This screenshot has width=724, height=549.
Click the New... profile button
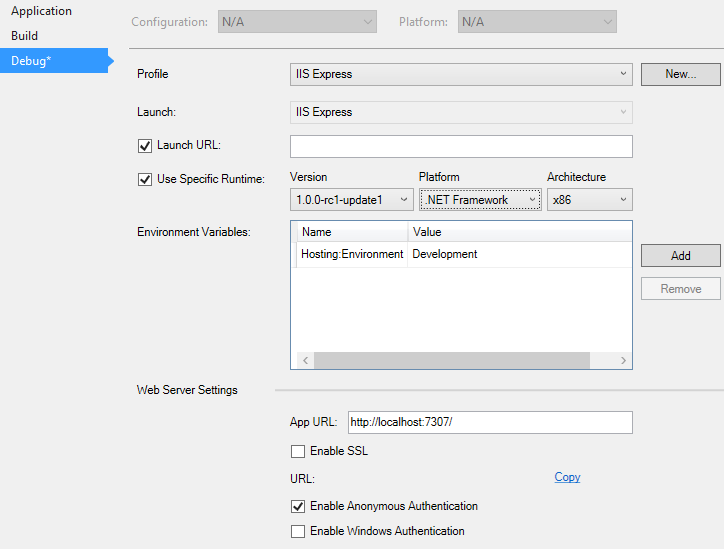point(680,74)
